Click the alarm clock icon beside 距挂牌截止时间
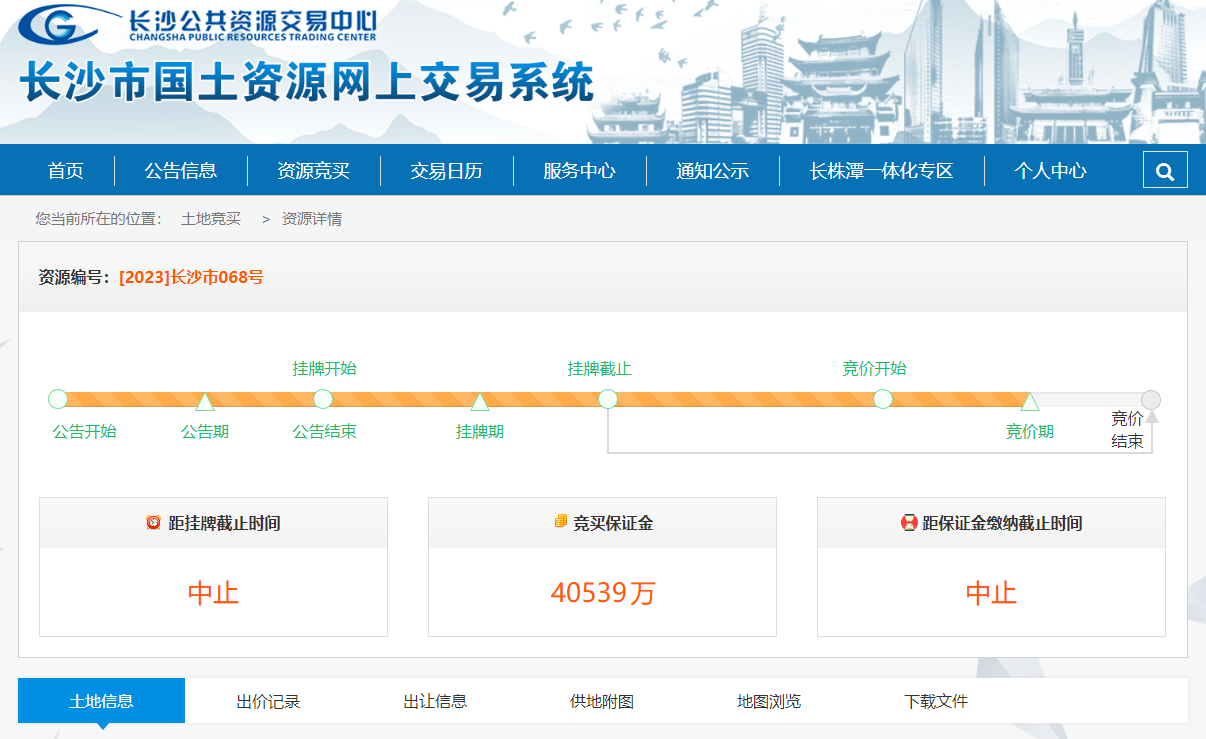The height and width of the screenshot is (739, 1206). 153,522
